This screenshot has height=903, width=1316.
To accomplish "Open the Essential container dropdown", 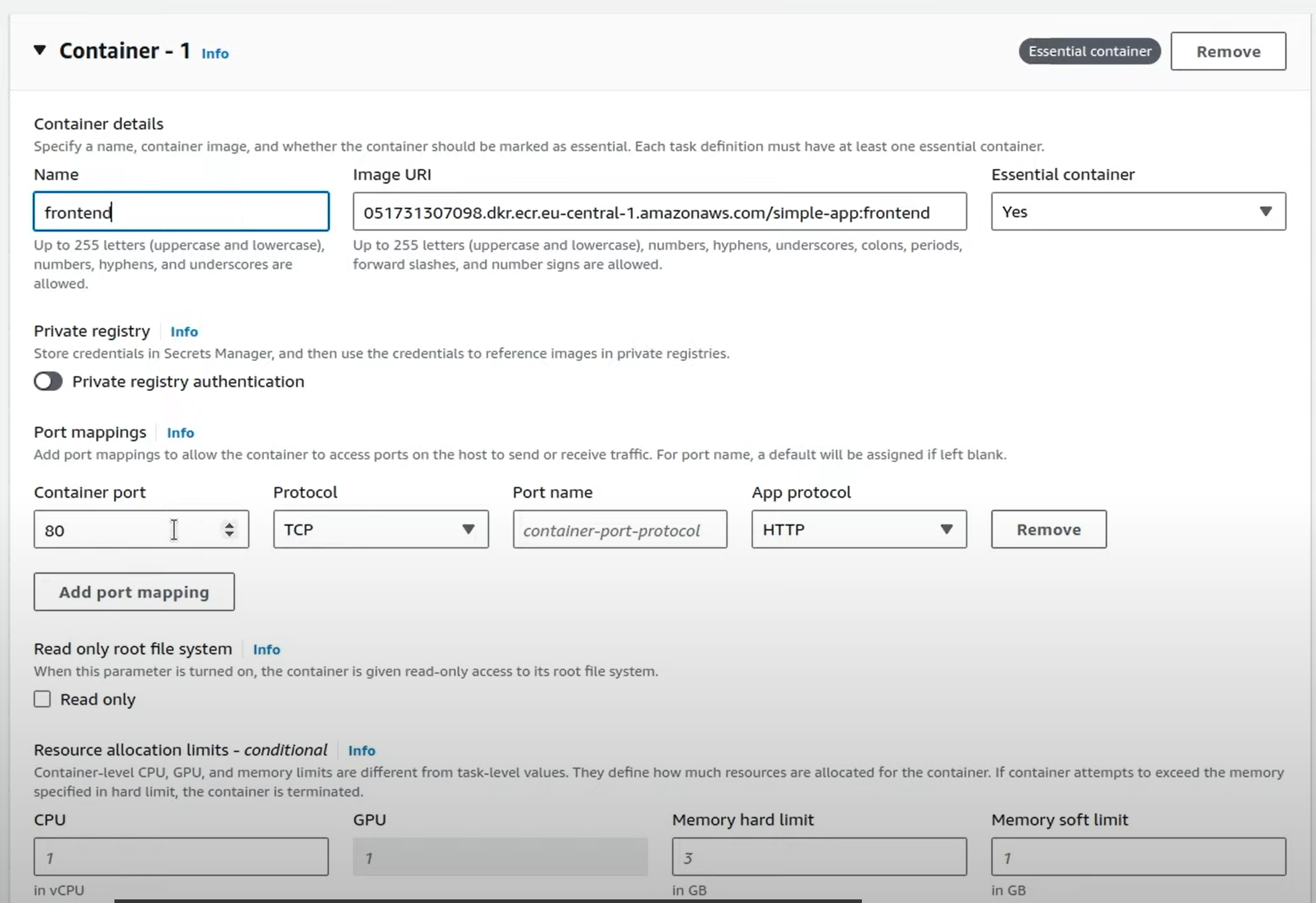I will tap(1138, 212).
